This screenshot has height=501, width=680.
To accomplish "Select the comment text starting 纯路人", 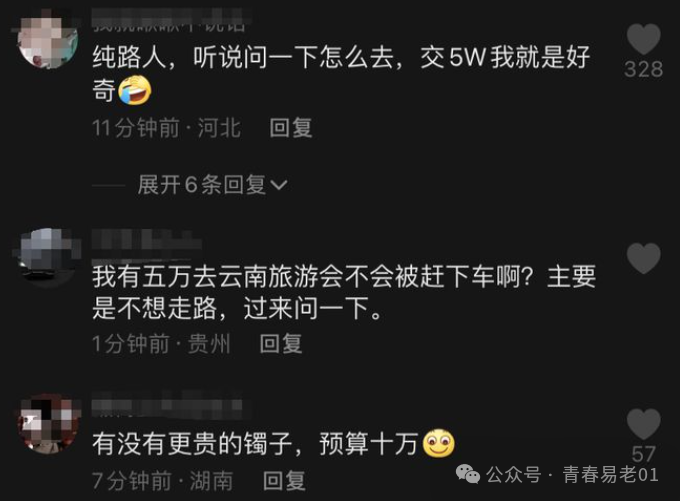I will click(x=341, y=74).
